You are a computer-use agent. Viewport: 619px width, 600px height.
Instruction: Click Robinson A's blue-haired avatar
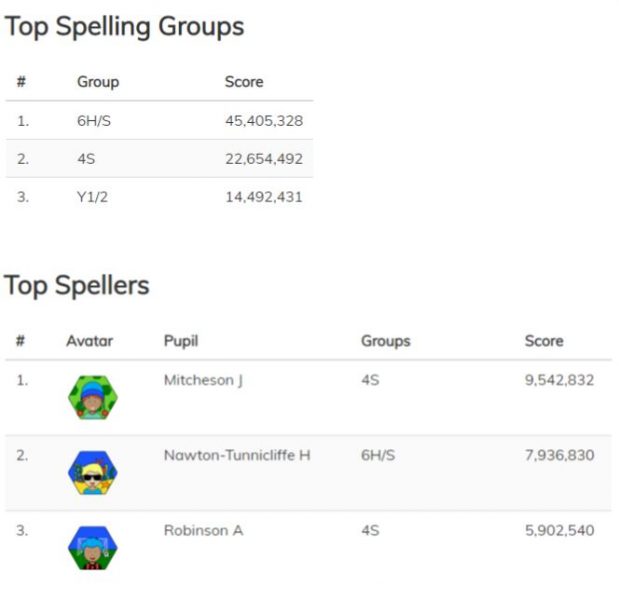tap(93, 548)
